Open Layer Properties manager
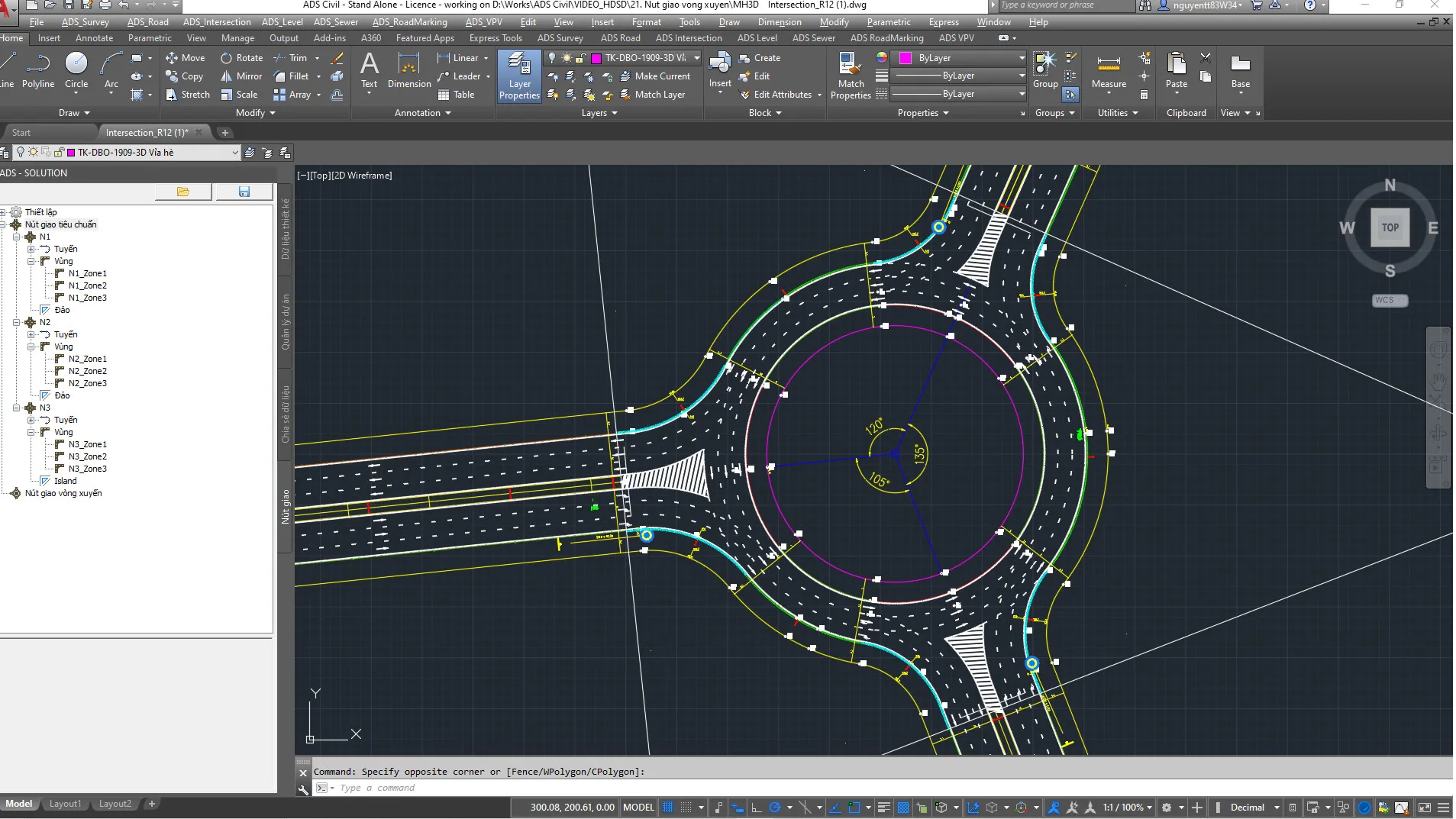This screenshot has width=1456, height=819. pyautogui.click(x=519, y=76)
